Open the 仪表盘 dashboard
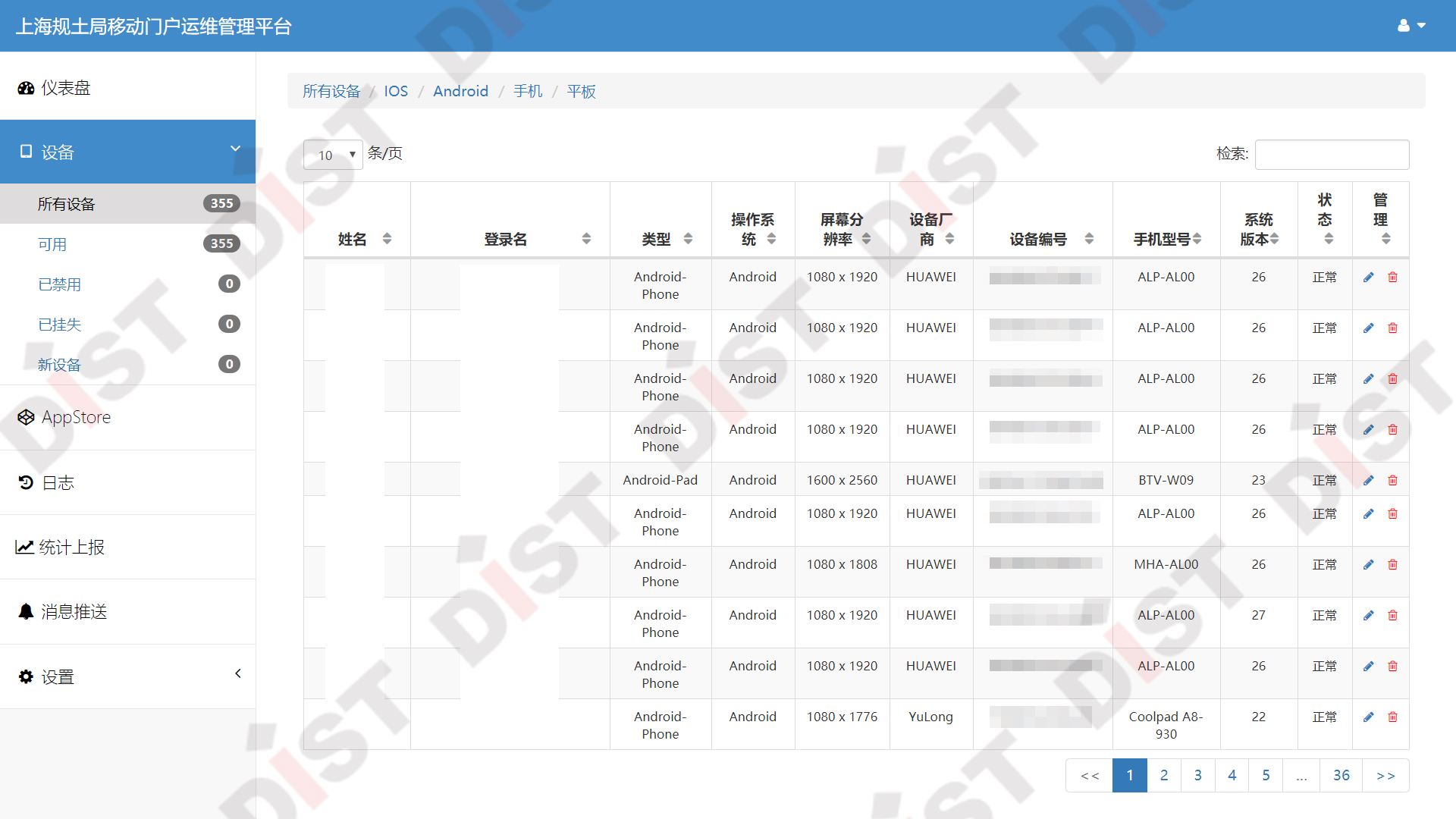Viewport: 1456px width, 819px height. (65, 88)
